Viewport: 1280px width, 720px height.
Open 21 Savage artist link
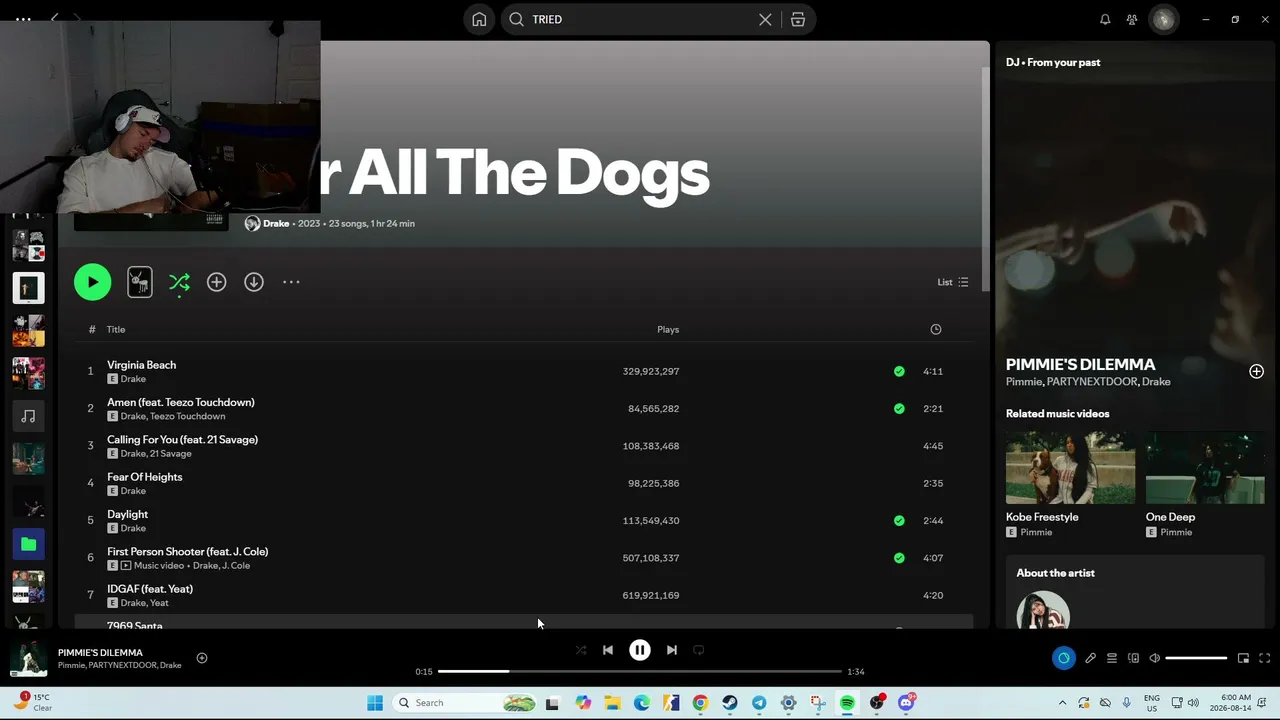pyautogui.click(x=171, y=454)
